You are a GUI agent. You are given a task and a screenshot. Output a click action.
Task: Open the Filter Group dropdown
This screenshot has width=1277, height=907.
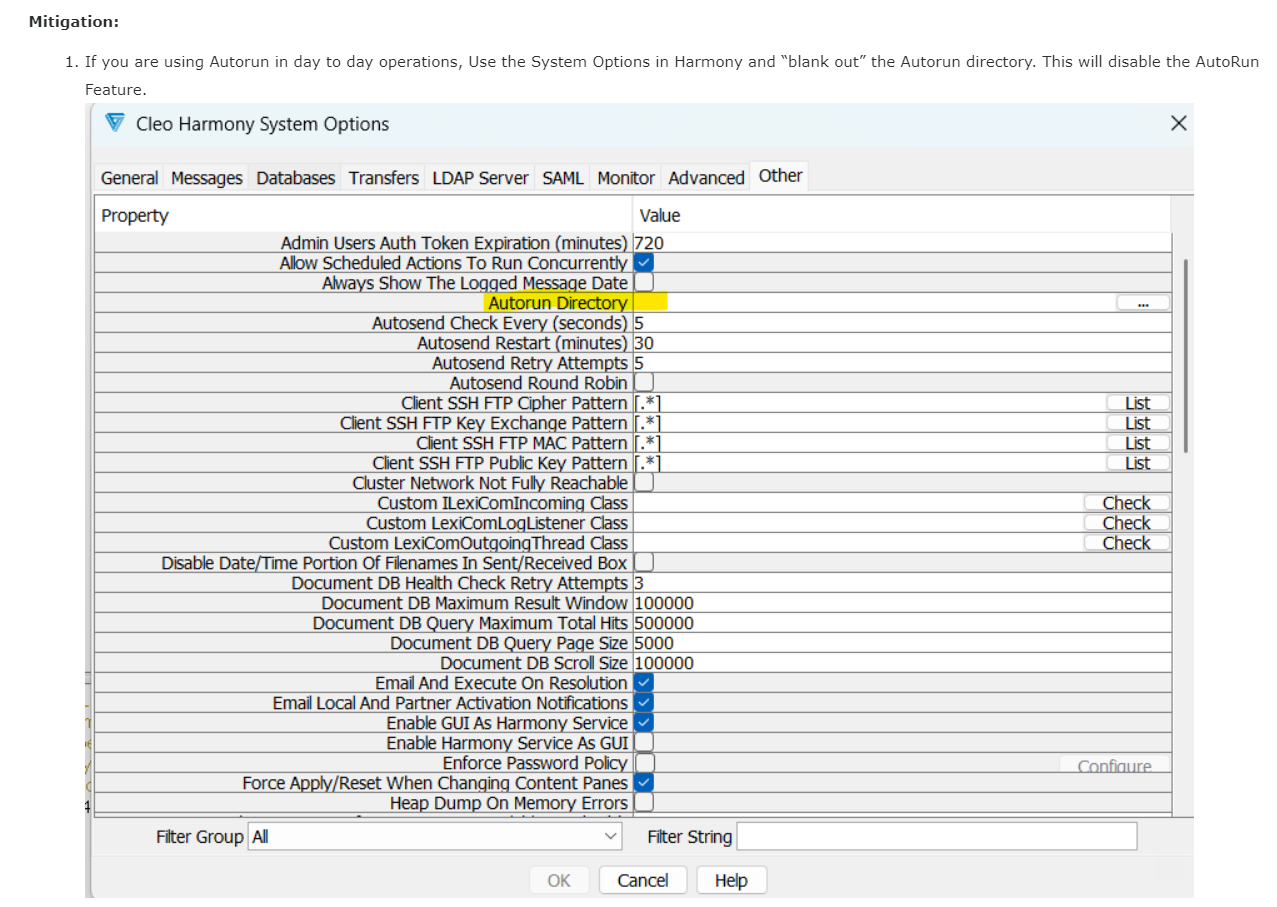[611, 836]
